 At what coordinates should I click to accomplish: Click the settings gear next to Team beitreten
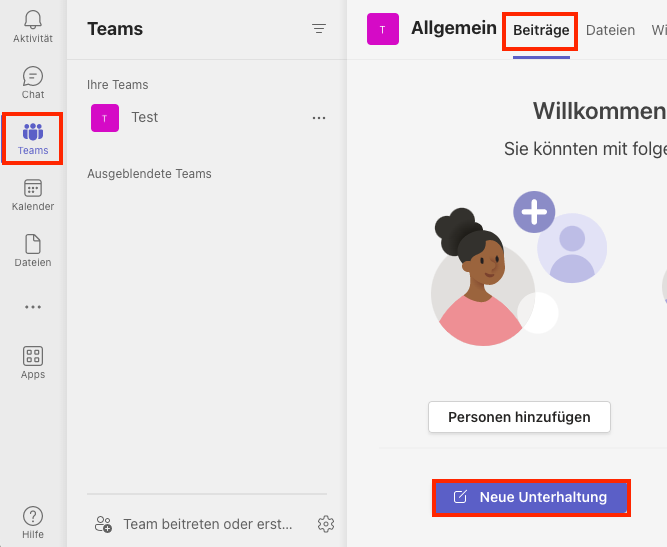point(326,524)
